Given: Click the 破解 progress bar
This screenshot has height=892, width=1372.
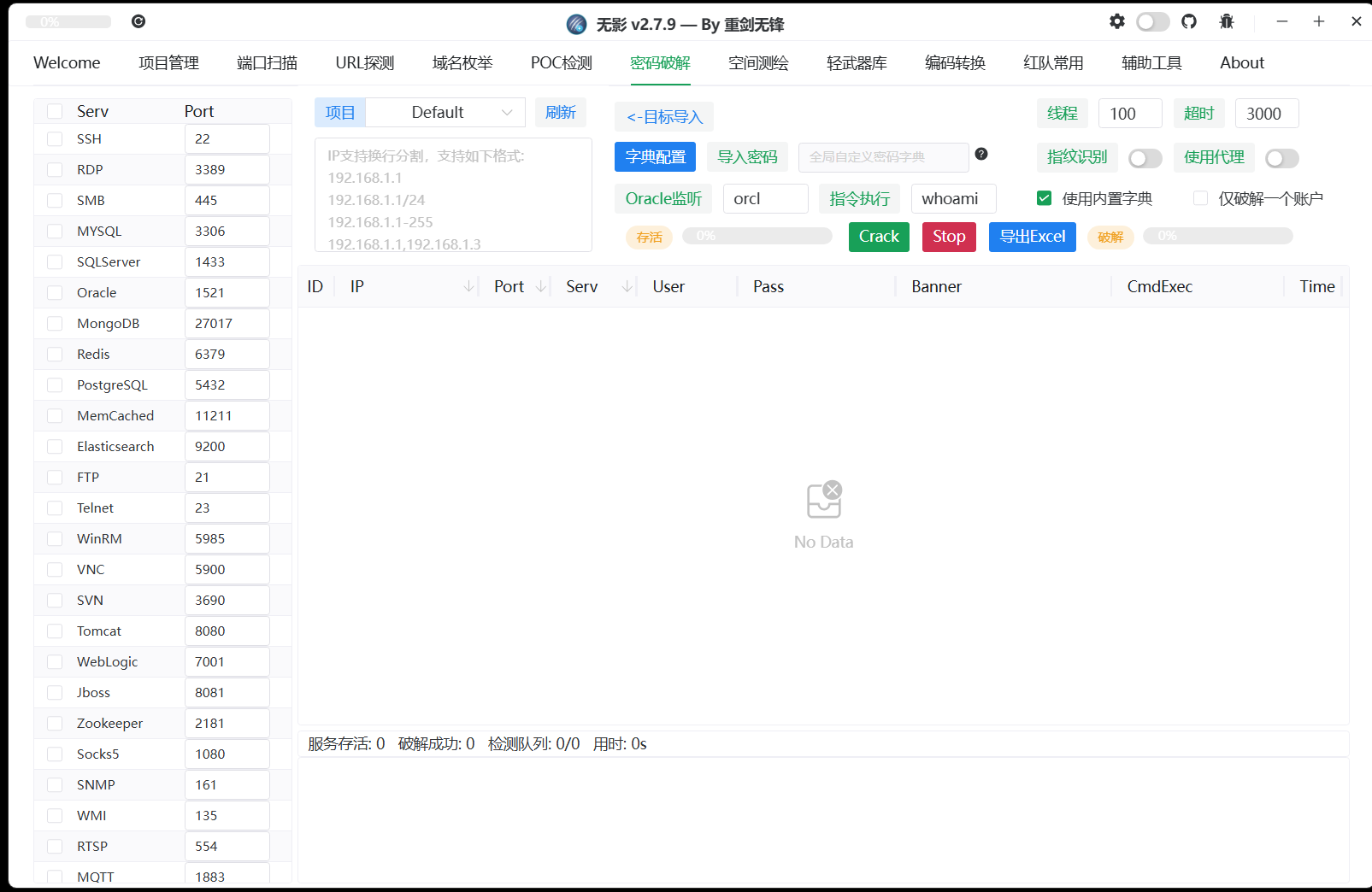Looking at the screenshot, I should point(1217,236).
